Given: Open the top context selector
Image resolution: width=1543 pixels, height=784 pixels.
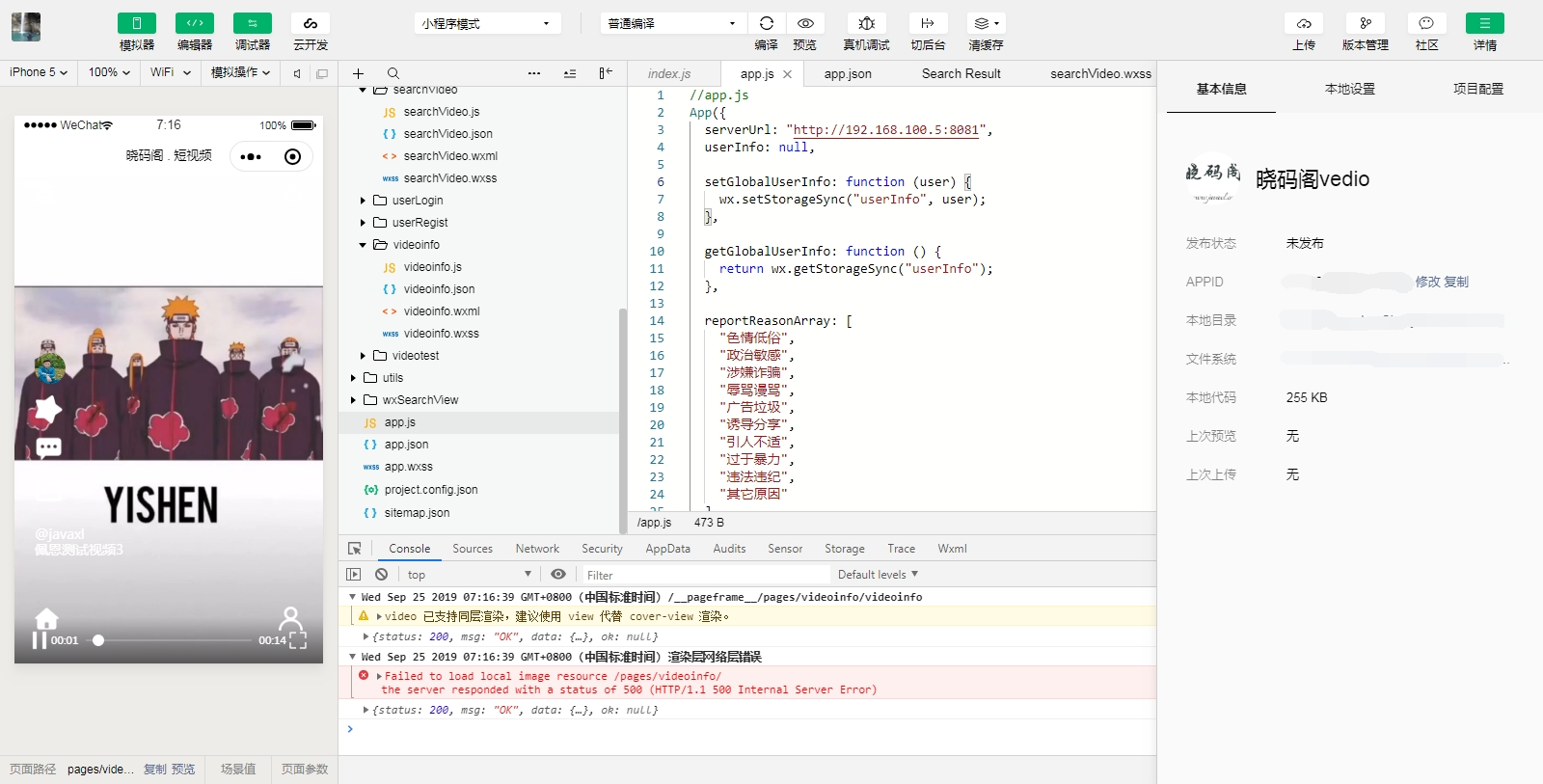Looking at the screenshot, I should [x=469, y=575].
